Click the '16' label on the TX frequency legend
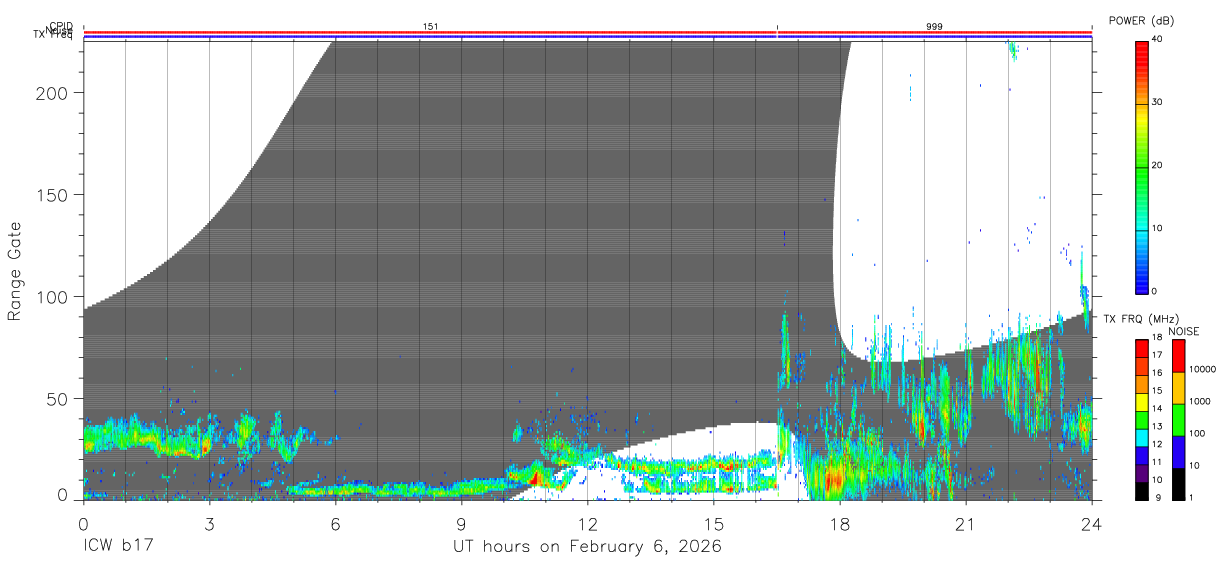 coord(1157,373)
